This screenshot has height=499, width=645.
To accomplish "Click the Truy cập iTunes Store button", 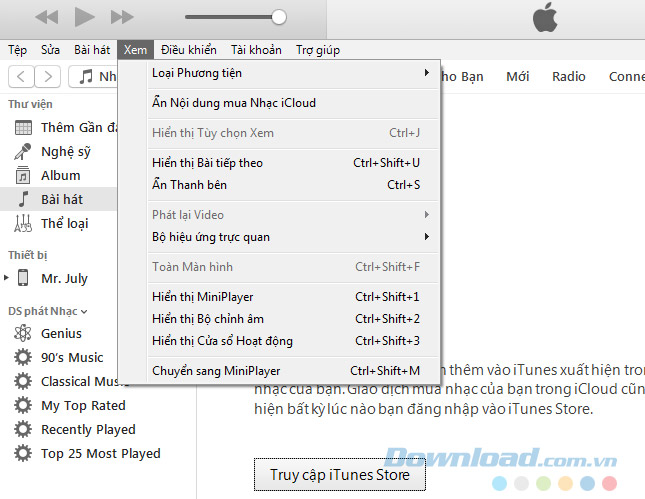I will point(339,475).
